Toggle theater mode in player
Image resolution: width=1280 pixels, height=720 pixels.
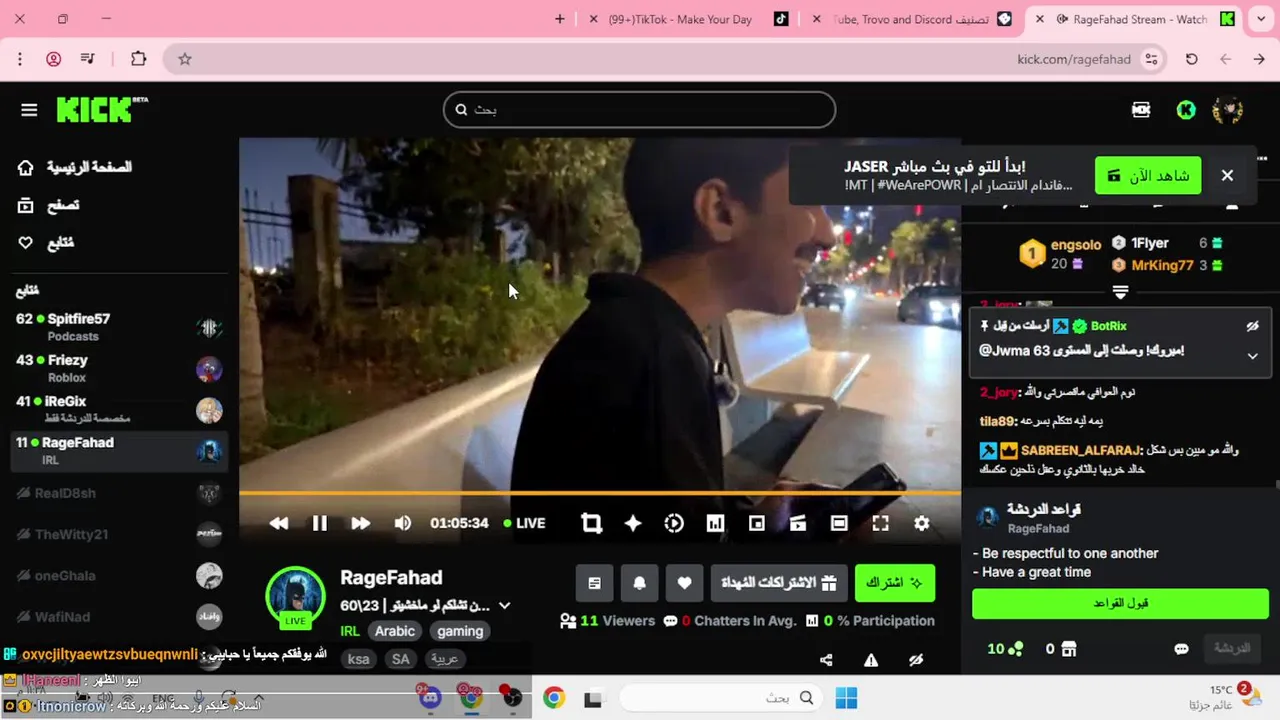coord(839,523)
